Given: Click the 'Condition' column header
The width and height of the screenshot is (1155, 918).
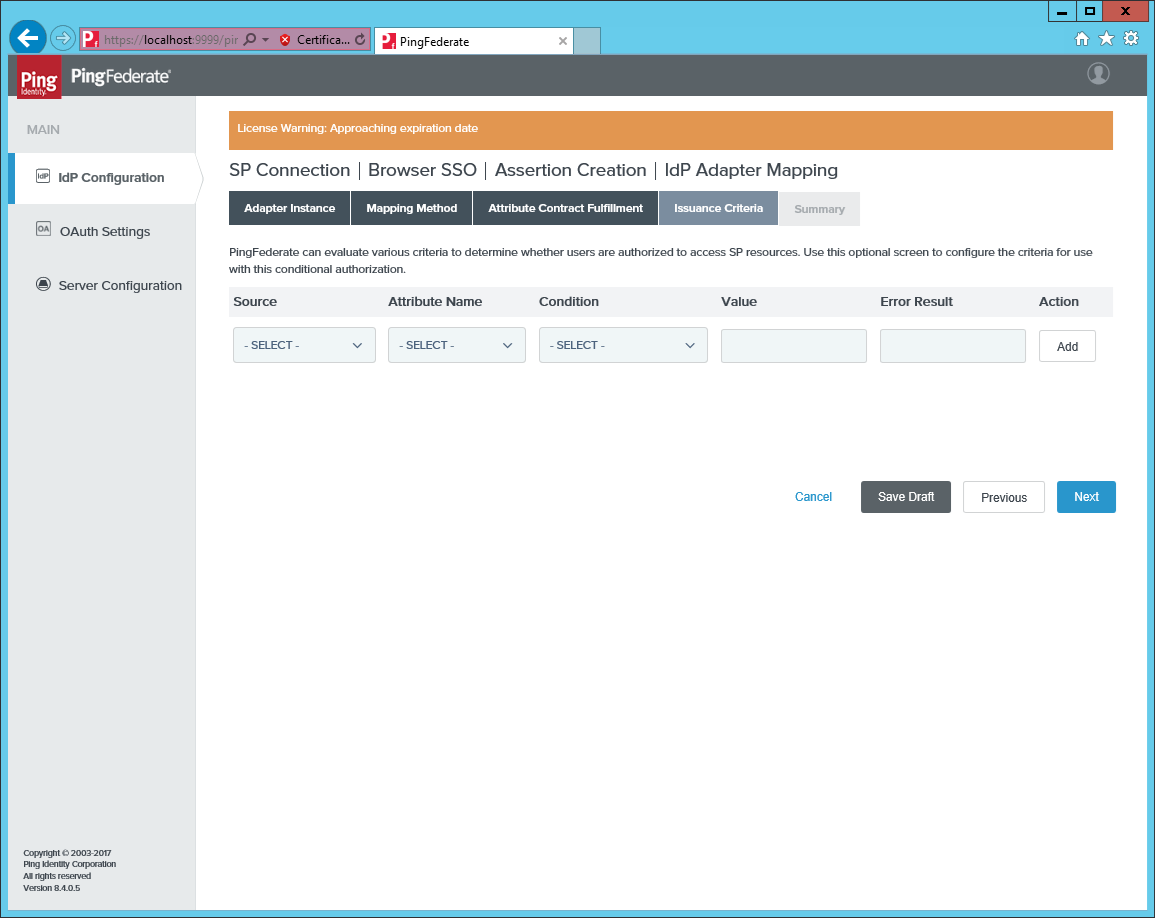Looking at the screenshot, I should point(569,301).
